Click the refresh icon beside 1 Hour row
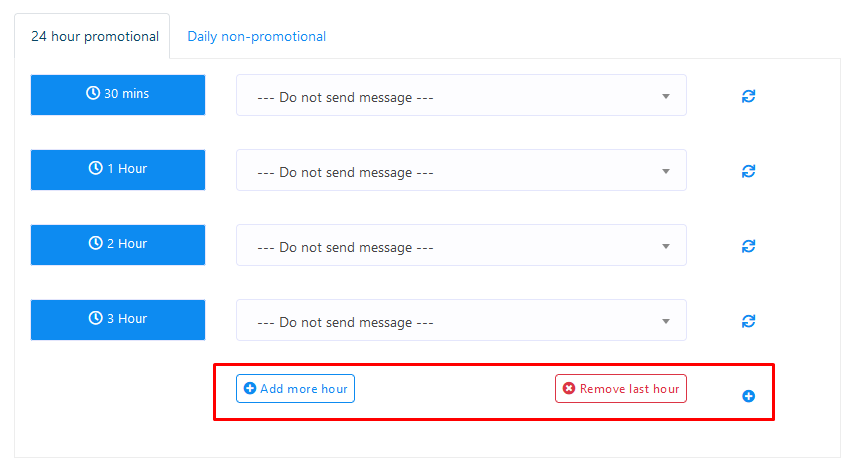 click(x=748, y=171)
